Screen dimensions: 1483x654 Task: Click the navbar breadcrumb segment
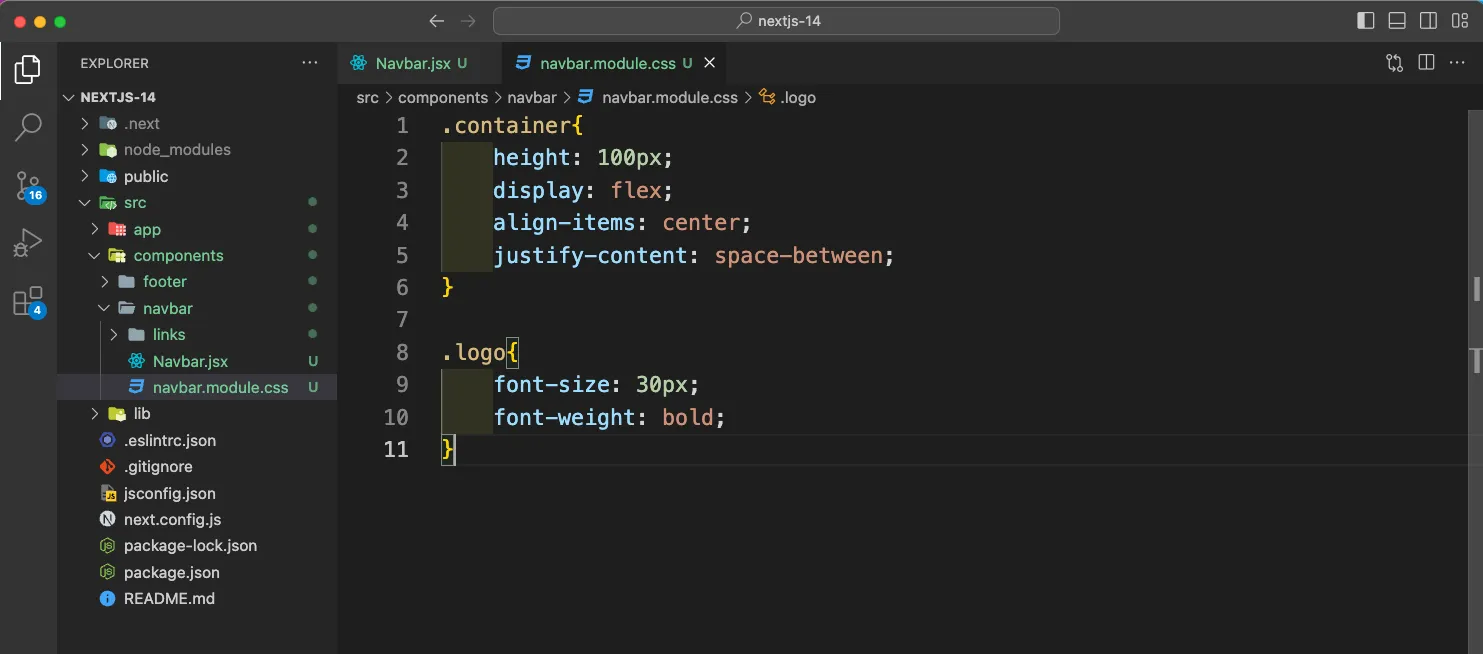[531, 97]
